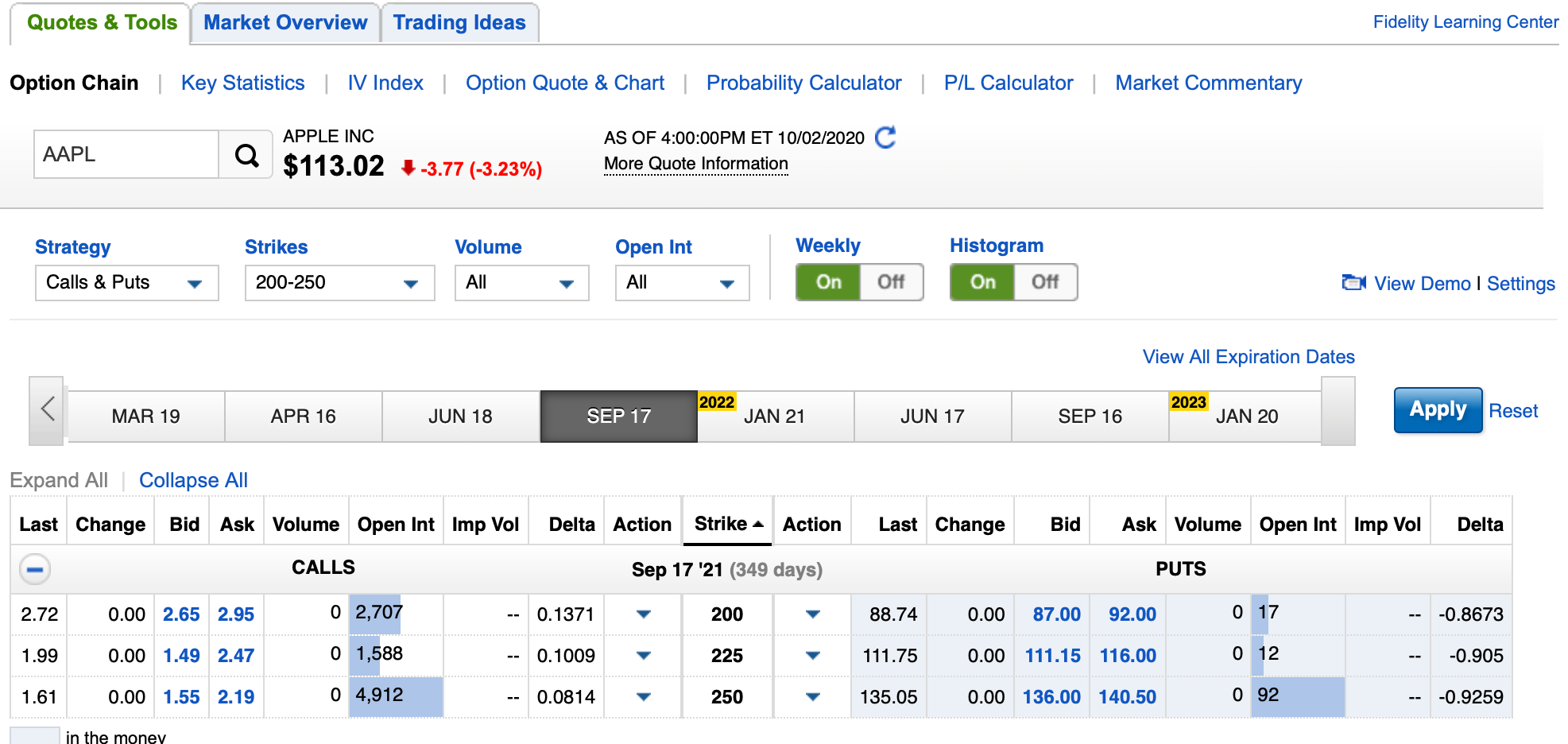This screenshot has width=1568, height=744.
Task: Collapse the Sep 17 '21 expiration group
Action: pos(35,569)
